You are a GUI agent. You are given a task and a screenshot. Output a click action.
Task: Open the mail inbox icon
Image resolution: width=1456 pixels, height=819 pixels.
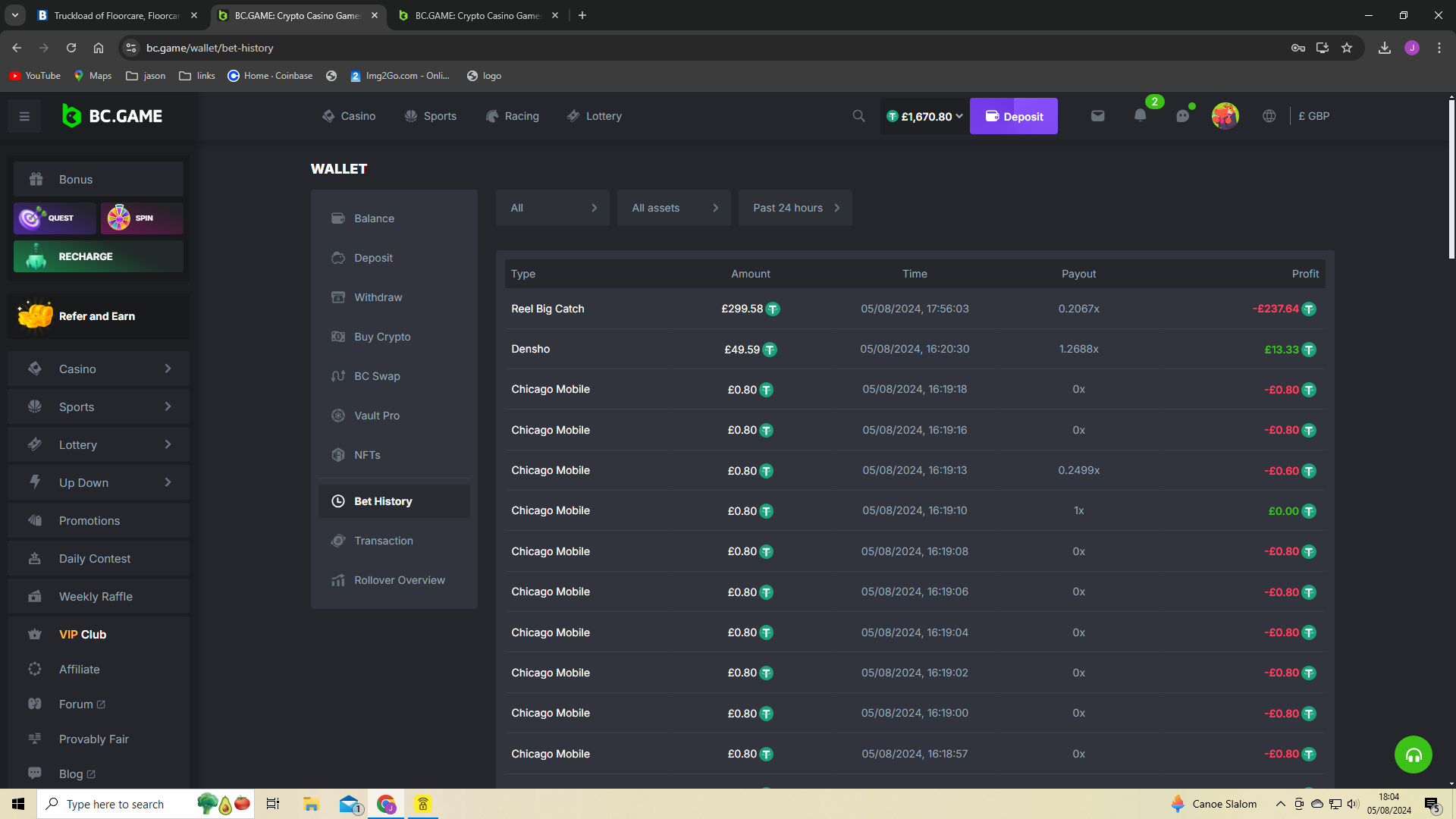pyautogui.click(x=1097, y=116)
